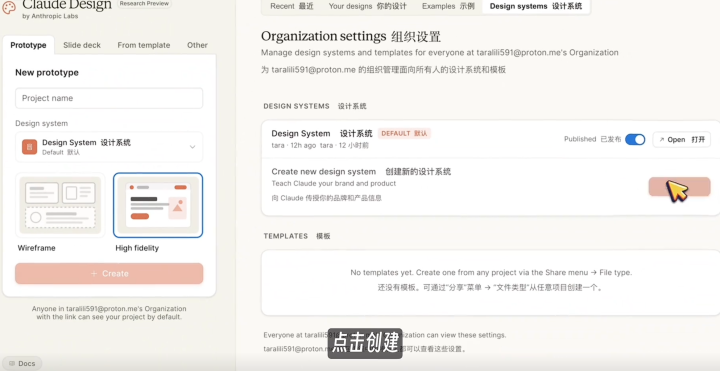The width and height of the screenshot is (720, 371).
Task: Click the "No templates yet" message text
Action: [491, 272]
